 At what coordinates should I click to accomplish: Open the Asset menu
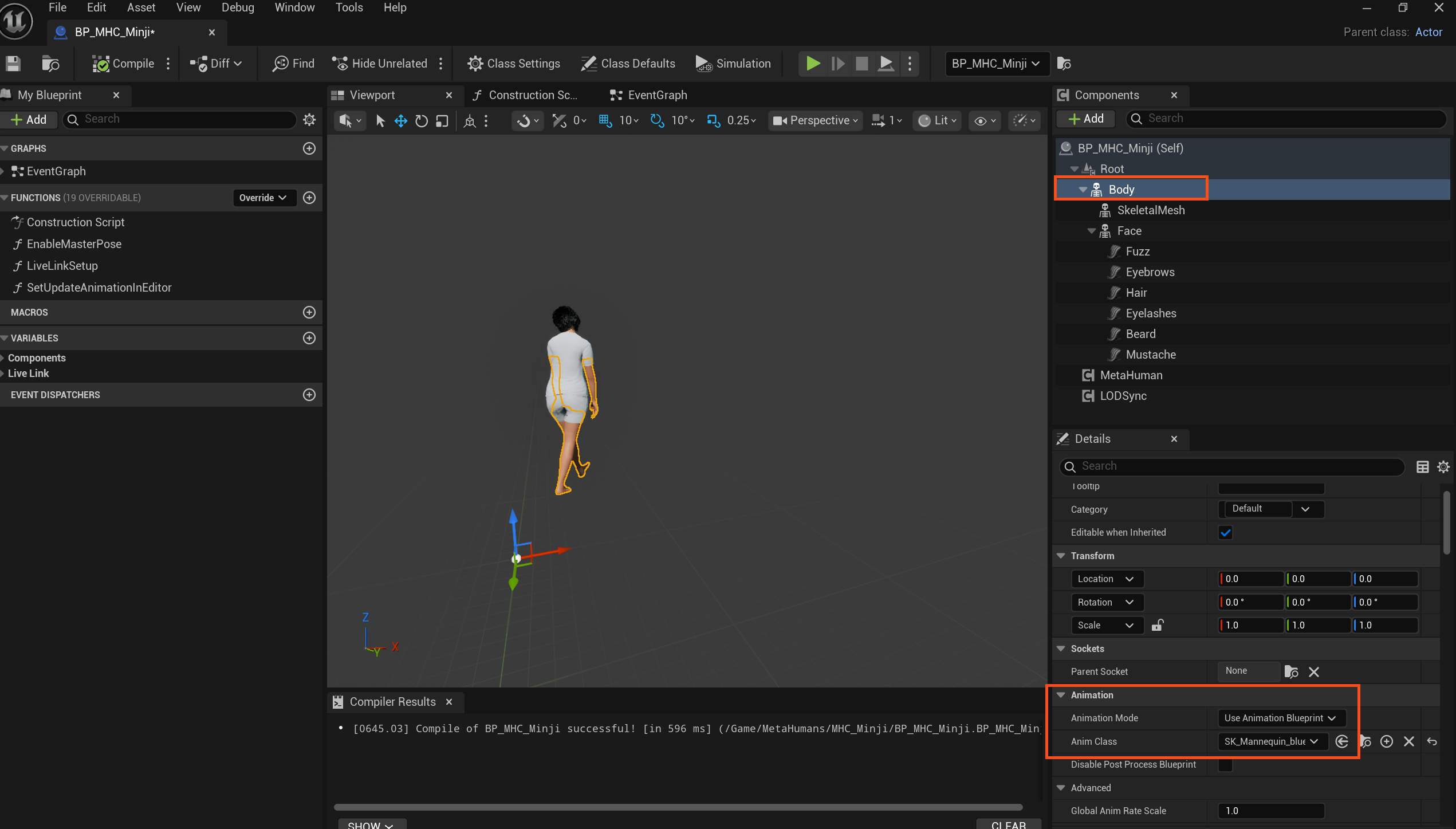141,7
